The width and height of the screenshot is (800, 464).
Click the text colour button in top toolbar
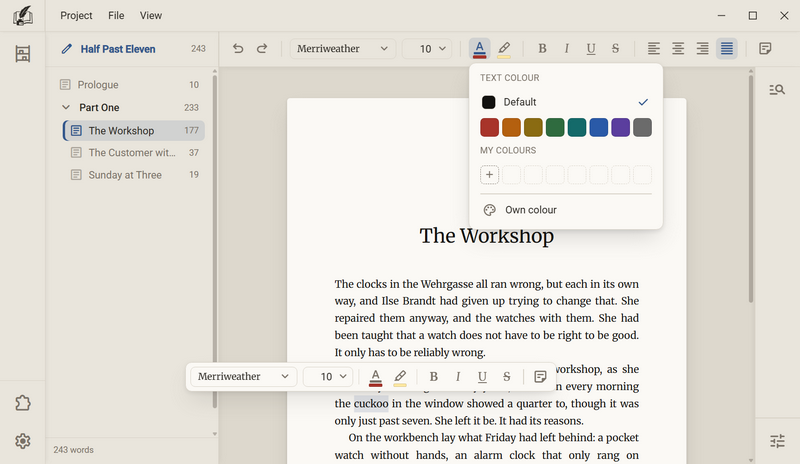point(480,49)
